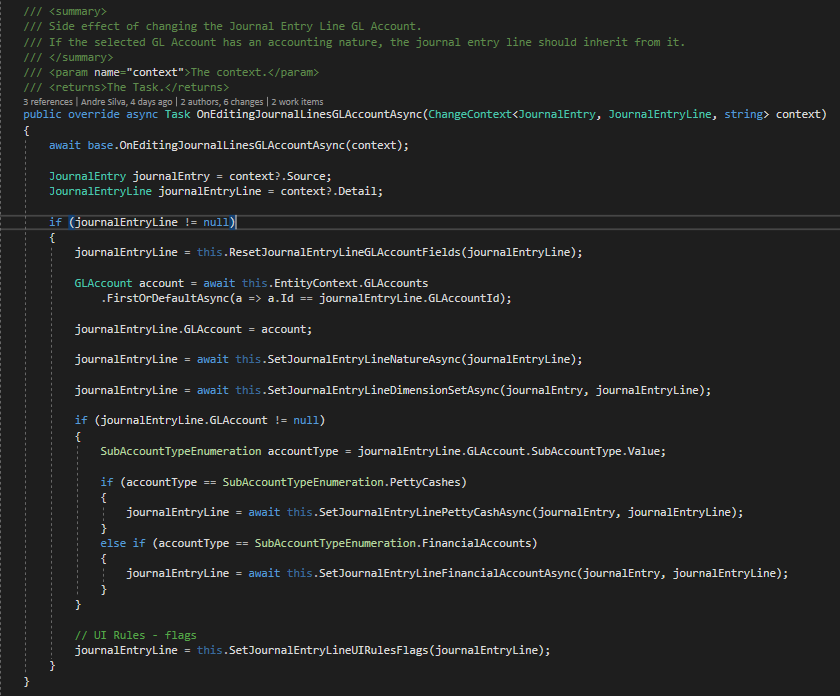Click SetJournalEntryLineDimensionSetAsync method call
840x696 pixels.
383,390
